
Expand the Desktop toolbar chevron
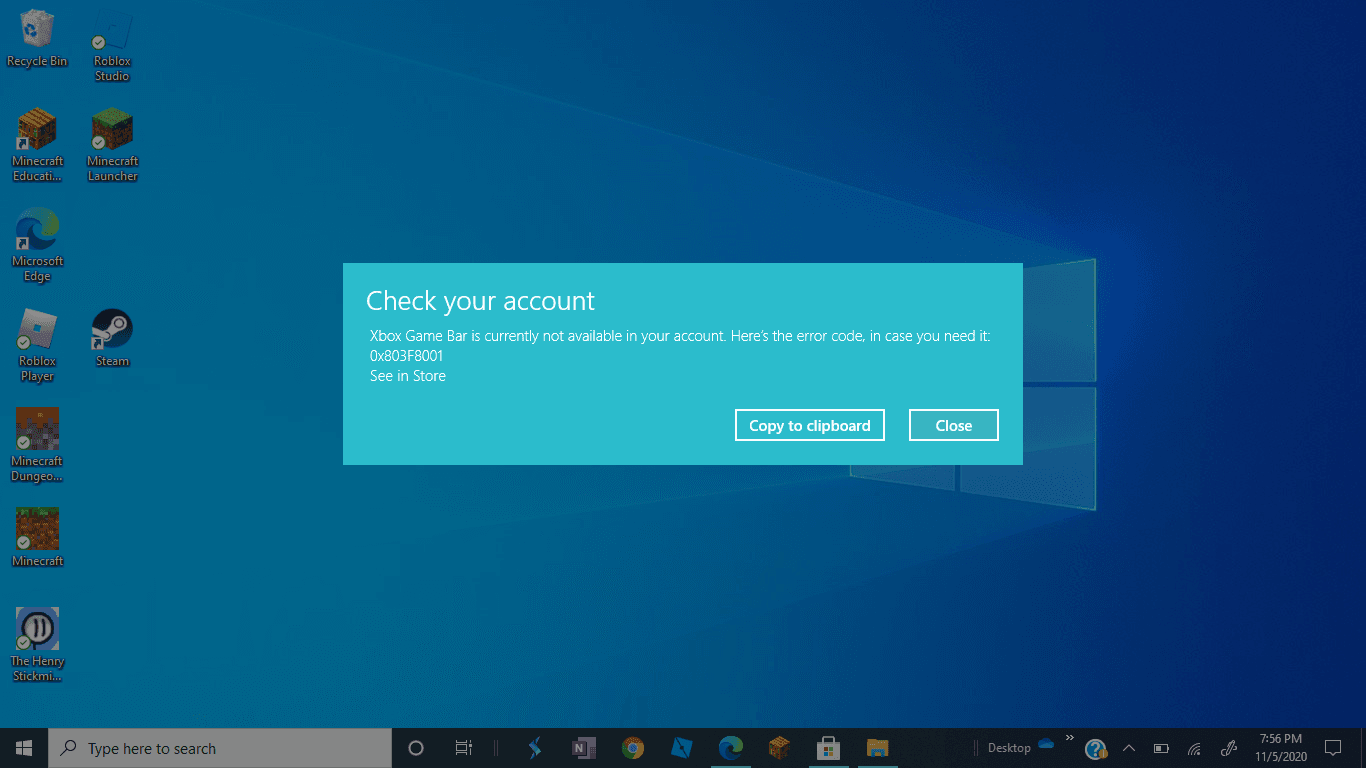point(1069,738)
